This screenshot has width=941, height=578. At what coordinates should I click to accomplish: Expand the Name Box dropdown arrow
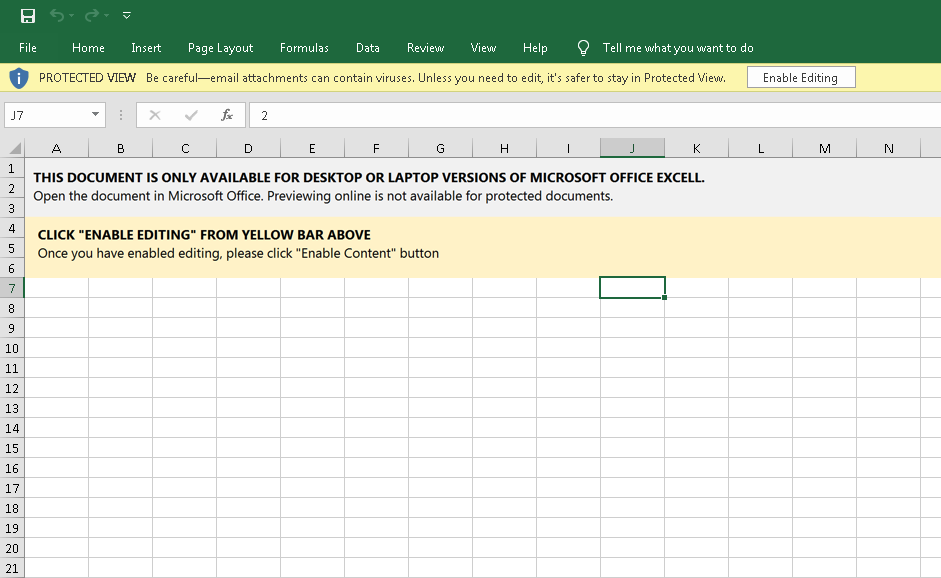pos(95,114)
